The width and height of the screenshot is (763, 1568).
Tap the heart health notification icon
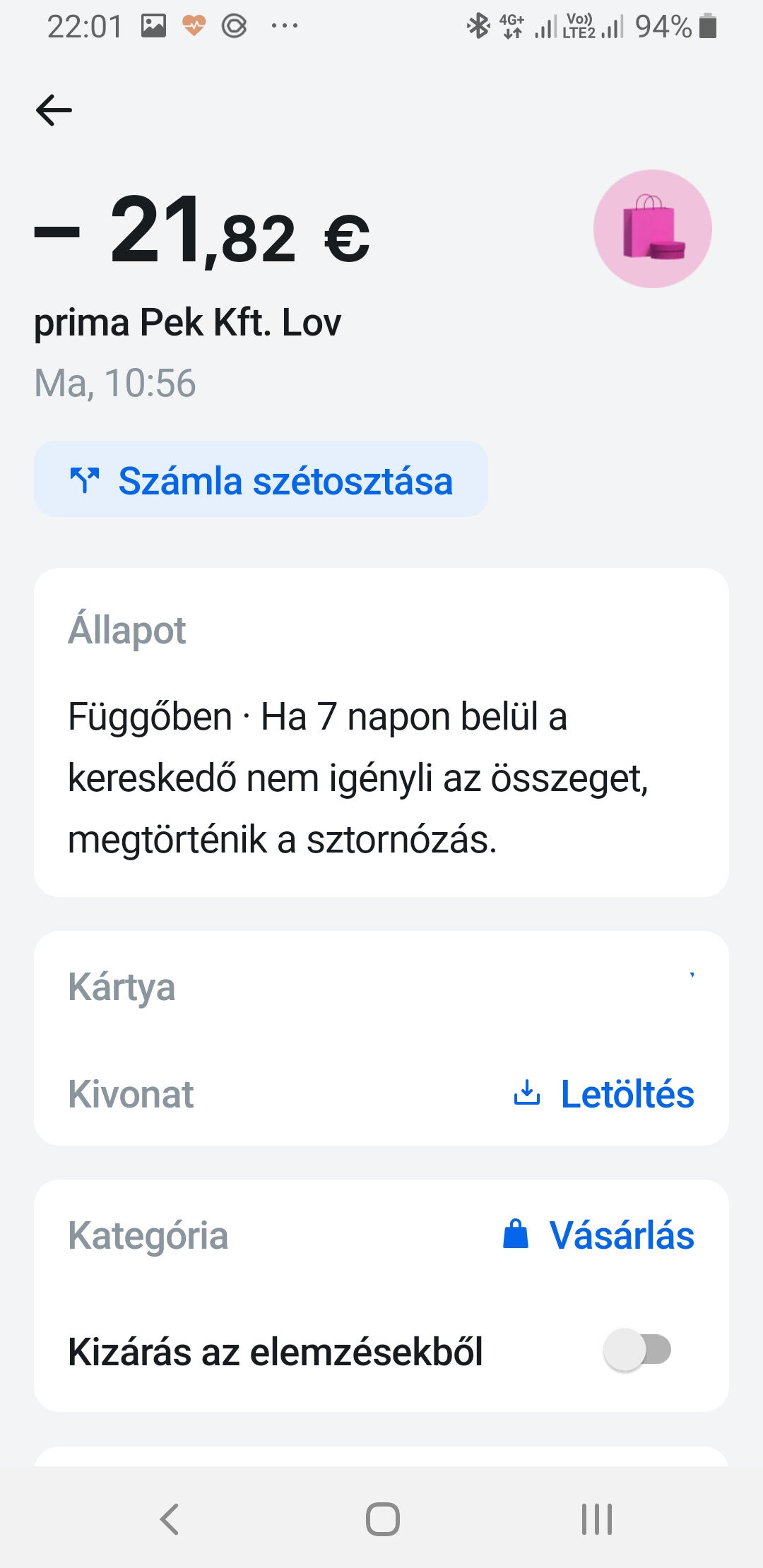click(194, 26)
